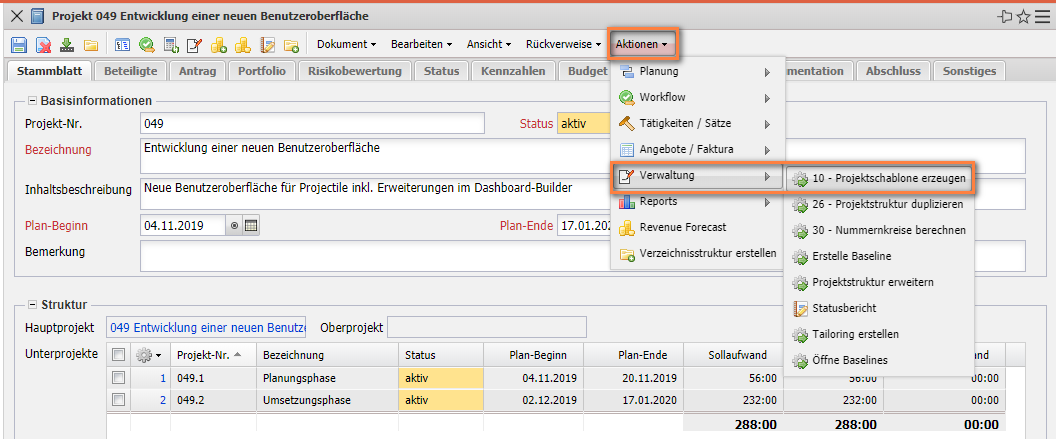Select '10 - Projektschablone erzeugen' menu entry

click(x=879, y=179)
